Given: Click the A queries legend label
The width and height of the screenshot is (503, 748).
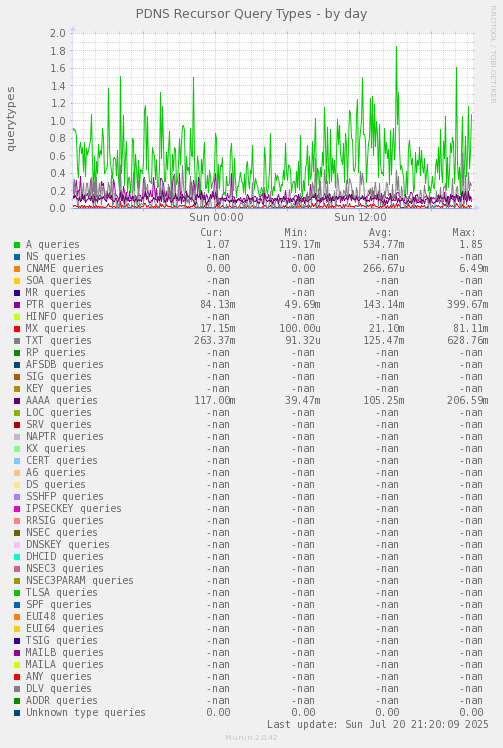Looking at the screenshot, I should 52,245.
